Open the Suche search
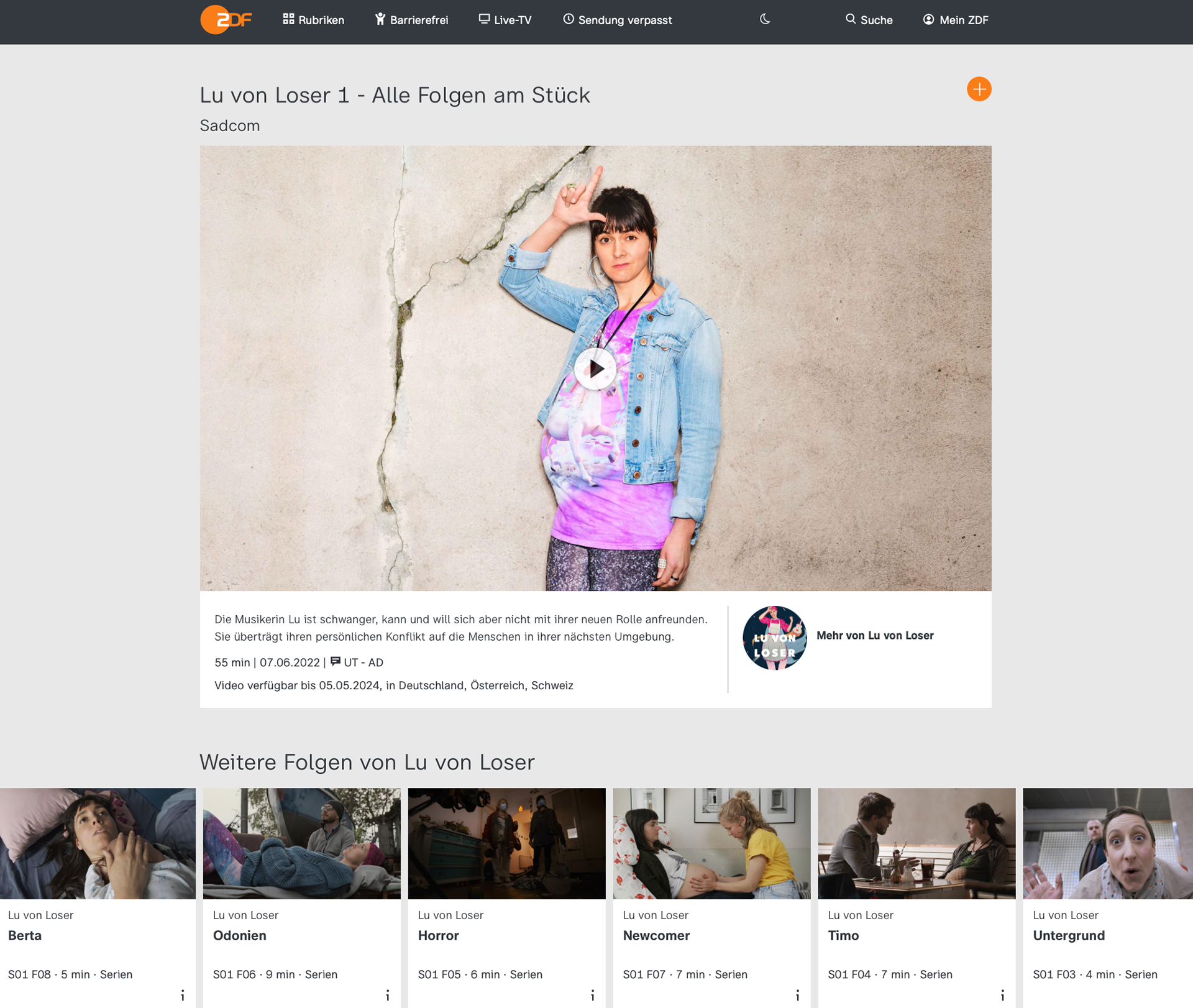The height and width of the screenshot is (1008, 1193). tap(869, 20)
